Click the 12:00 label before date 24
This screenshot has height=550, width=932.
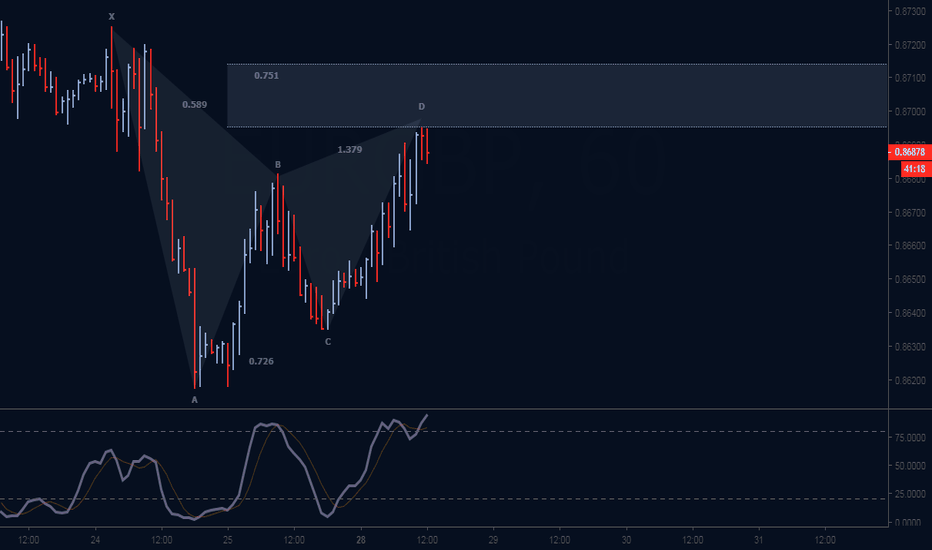click(29, 540)
